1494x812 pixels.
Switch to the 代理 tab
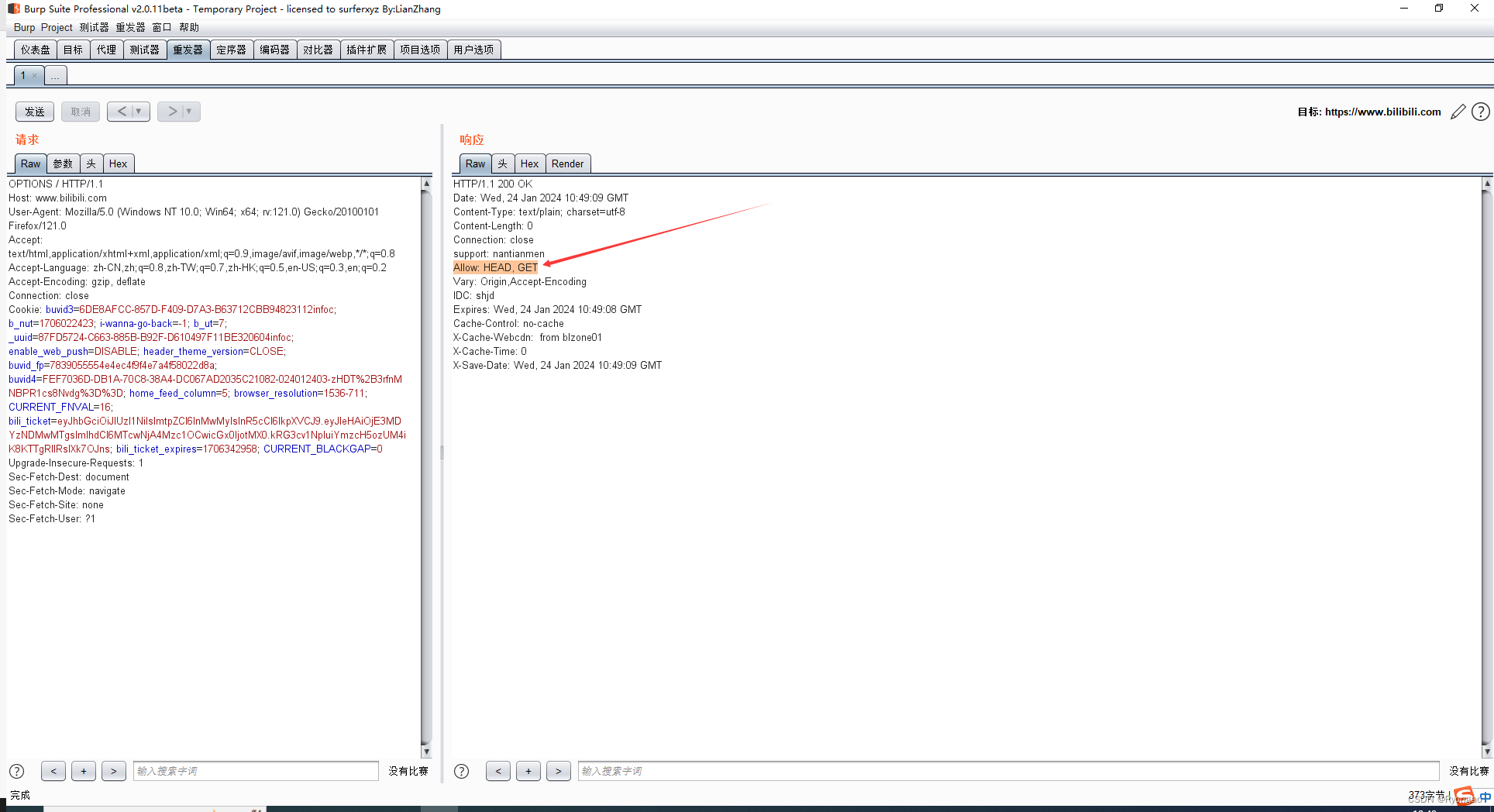click(x=106, y=50)
